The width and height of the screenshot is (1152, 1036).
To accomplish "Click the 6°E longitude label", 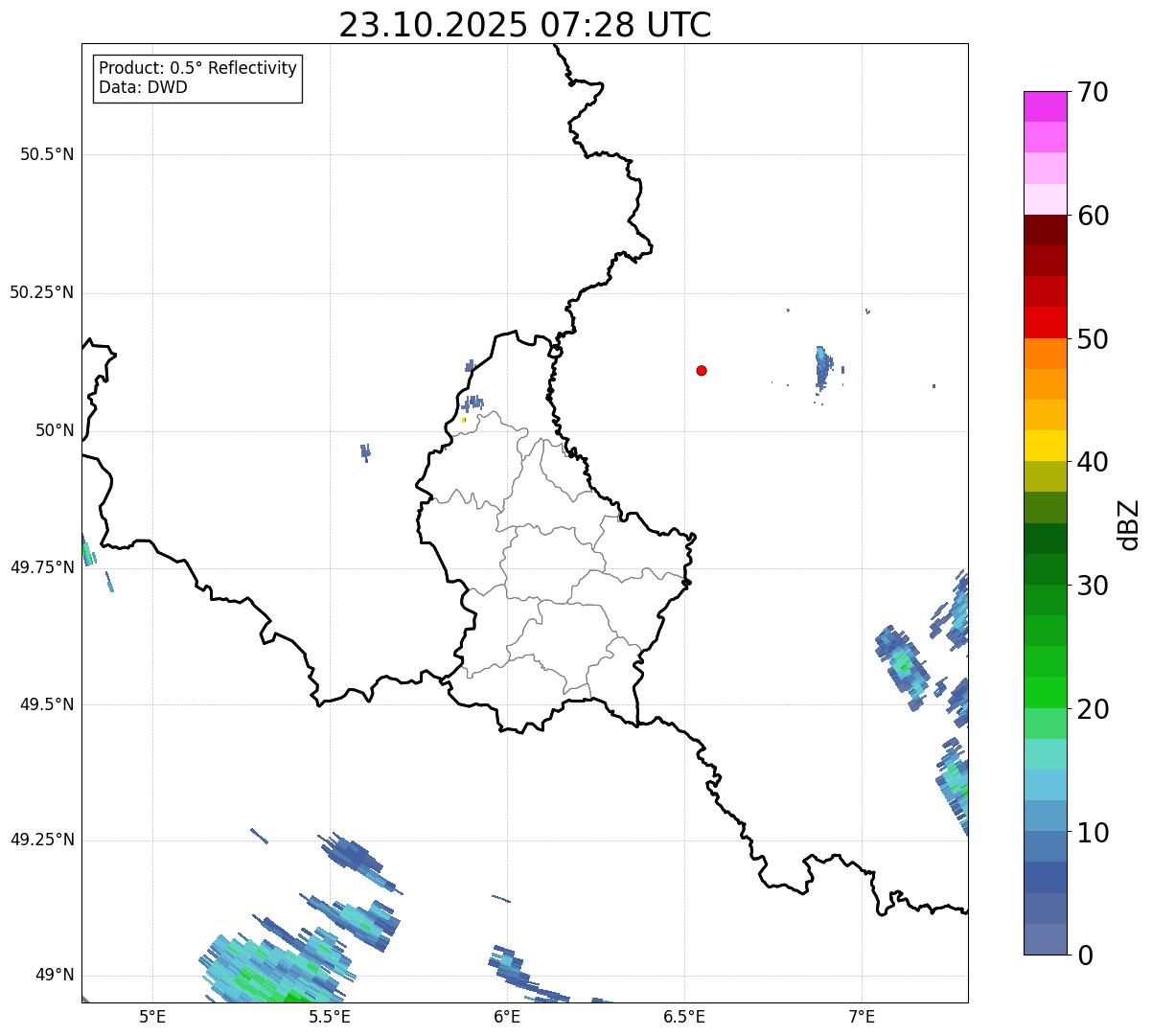I will pos(507,1016).
